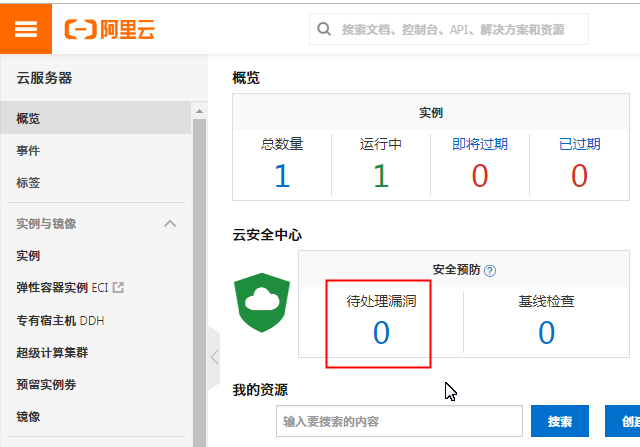
Task: Click the help icon beside 安全预防
Action: tap(490, 270)
